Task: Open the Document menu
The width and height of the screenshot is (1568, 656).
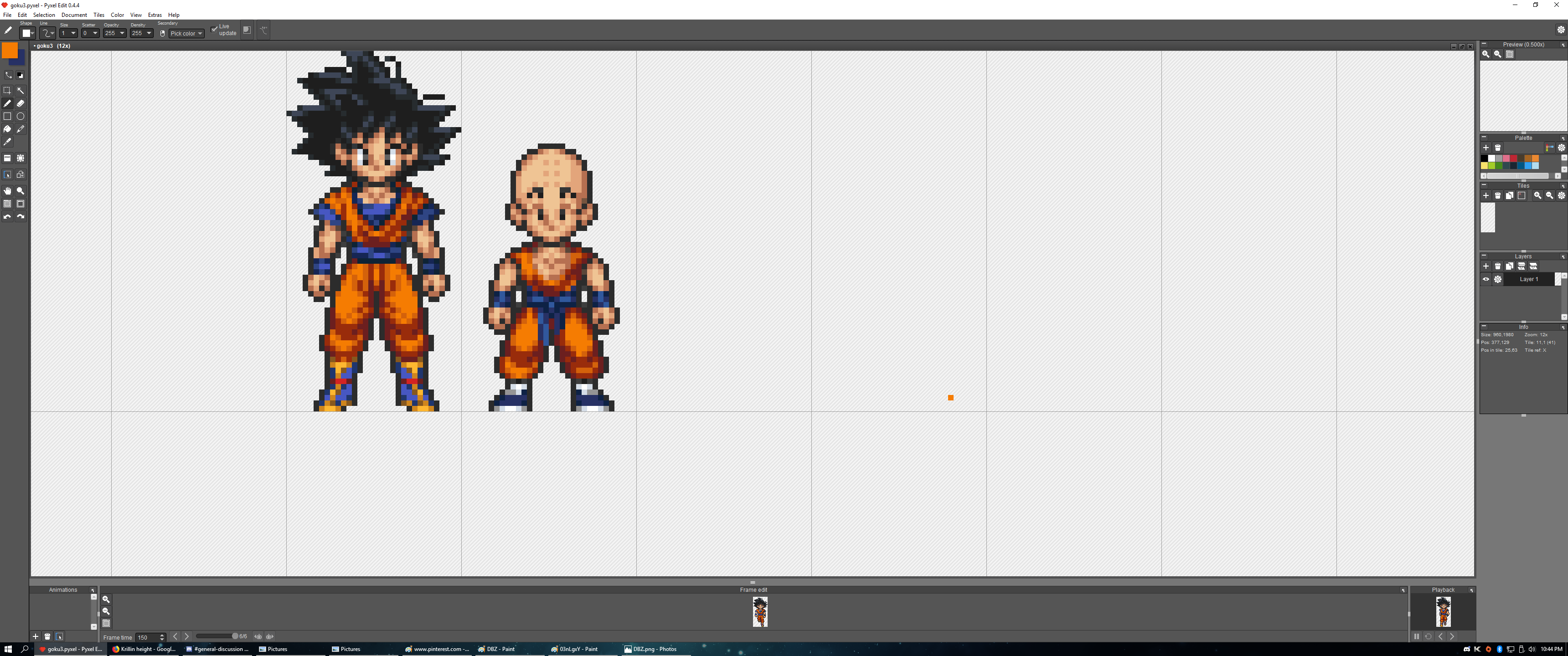Action: point(74,15)
